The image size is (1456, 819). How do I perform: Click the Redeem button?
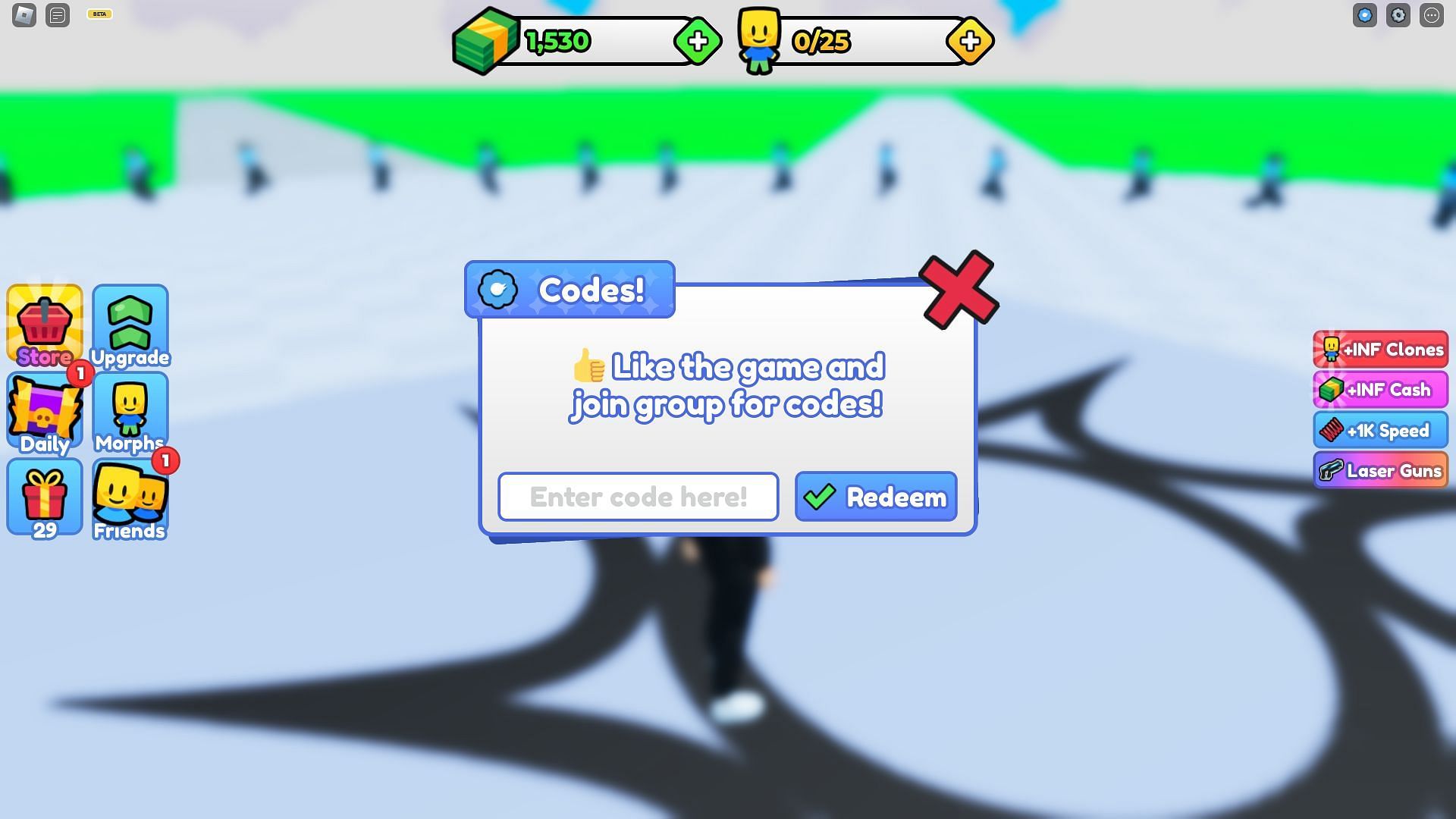pyautogui.click(x=875, y=497)
